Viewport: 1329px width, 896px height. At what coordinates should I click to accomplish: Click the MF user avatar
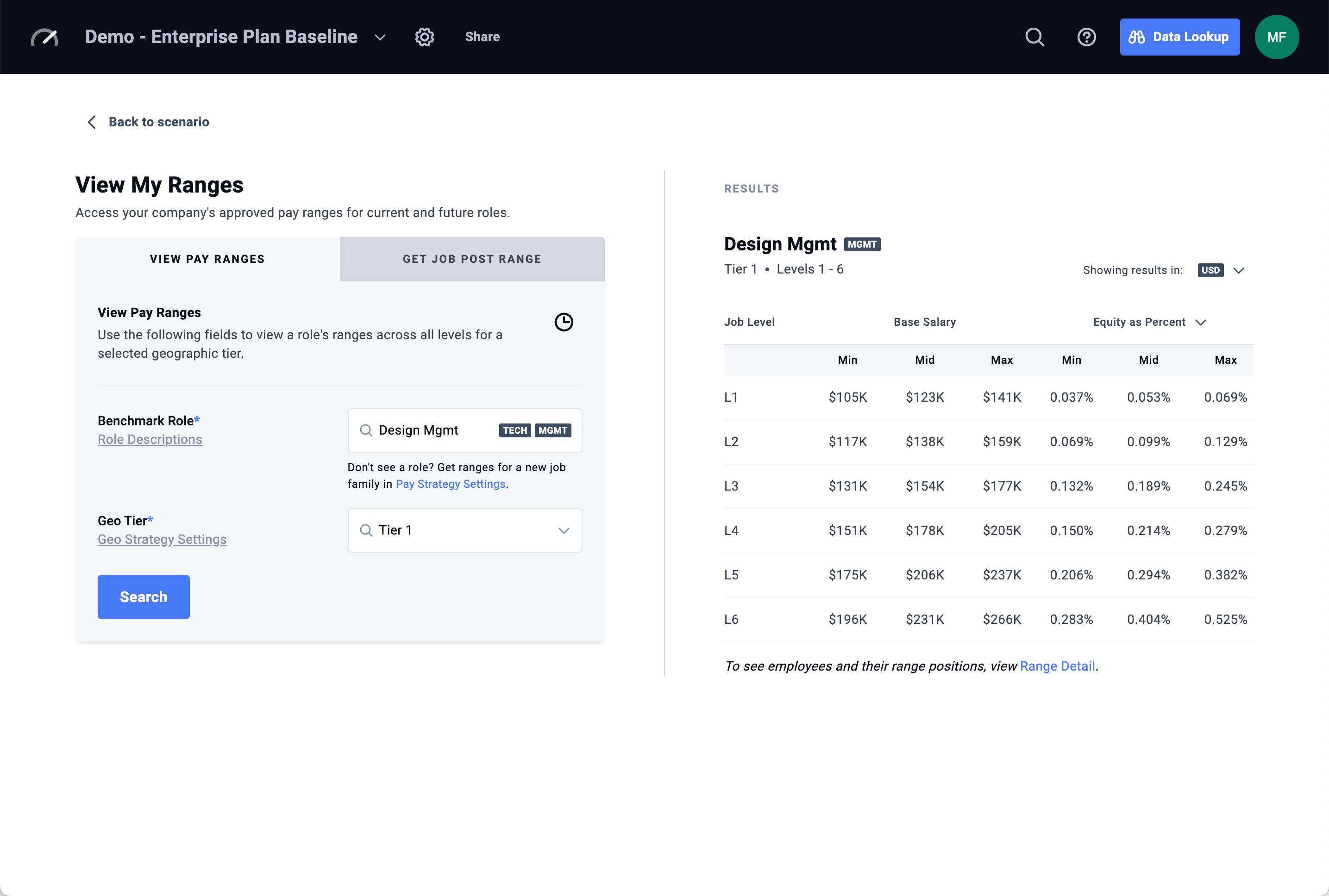tap(1276, 37)
